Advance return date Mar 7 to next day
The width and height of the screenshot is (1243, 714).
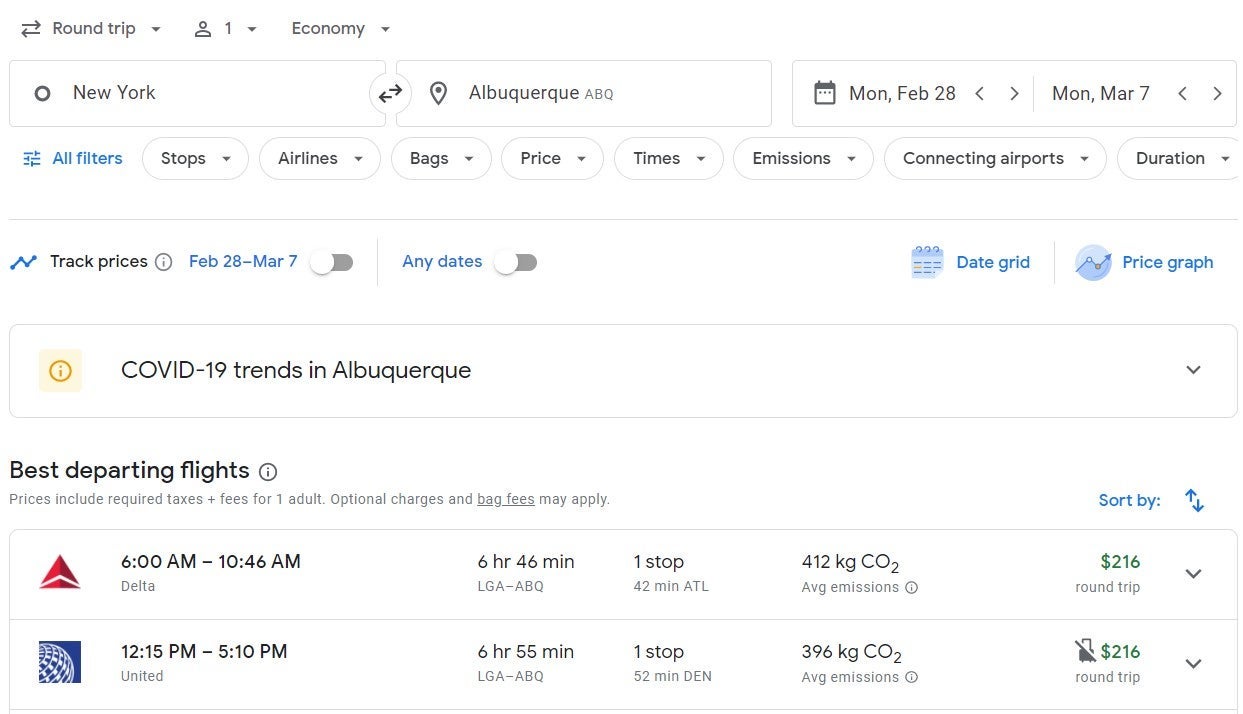point(1217,94)
